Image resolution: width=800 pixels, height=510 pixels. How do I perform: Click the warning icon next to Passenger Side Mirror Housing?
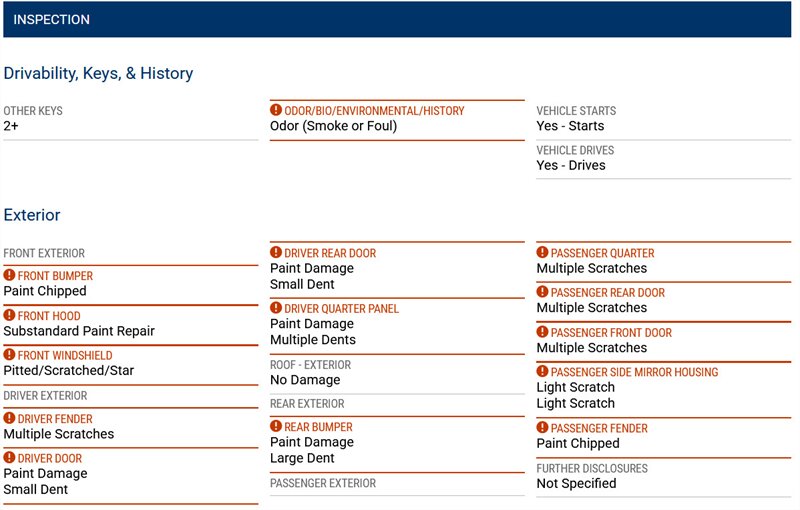543,372
